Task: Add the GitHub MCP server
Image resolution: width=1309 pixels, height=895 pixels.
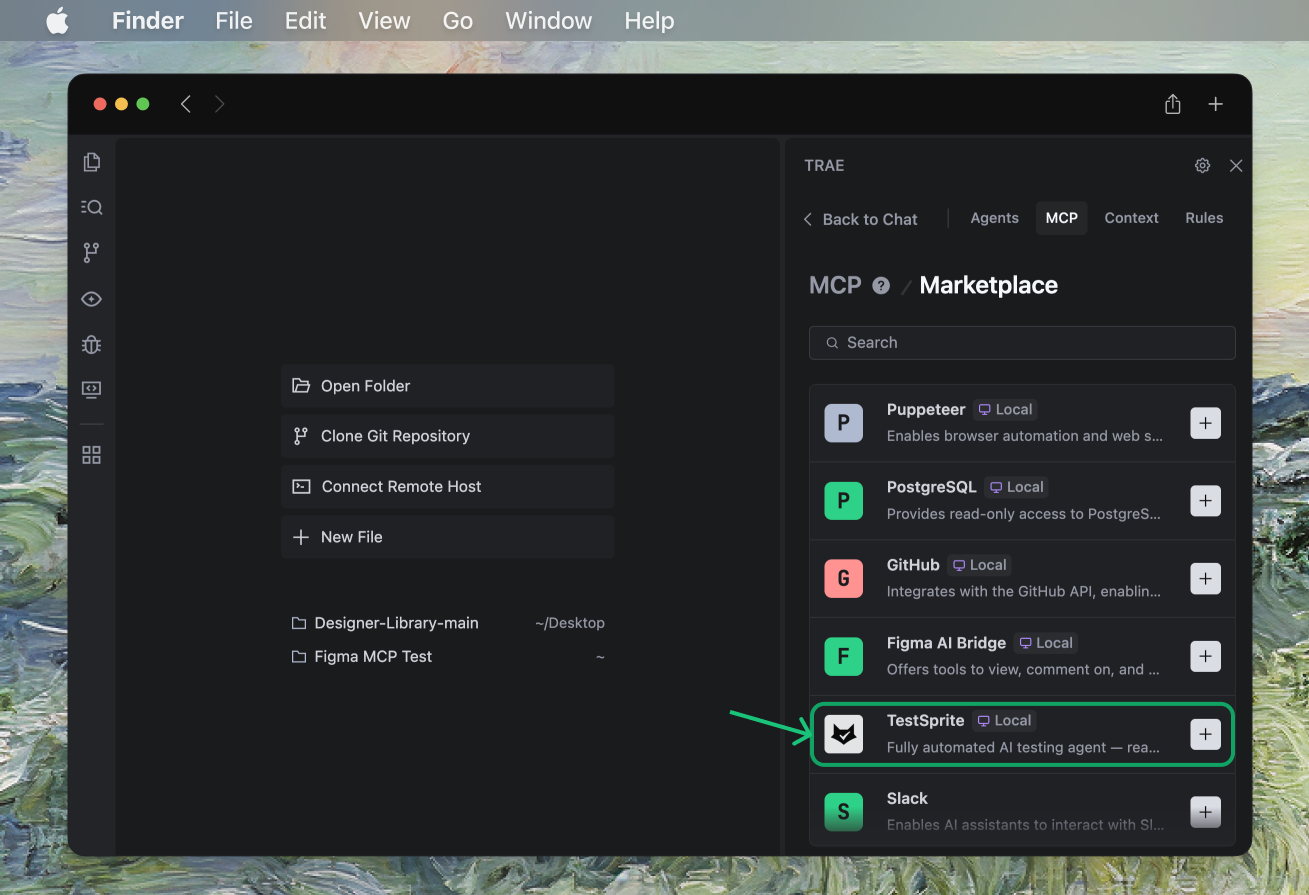Action: (1206, 579)
